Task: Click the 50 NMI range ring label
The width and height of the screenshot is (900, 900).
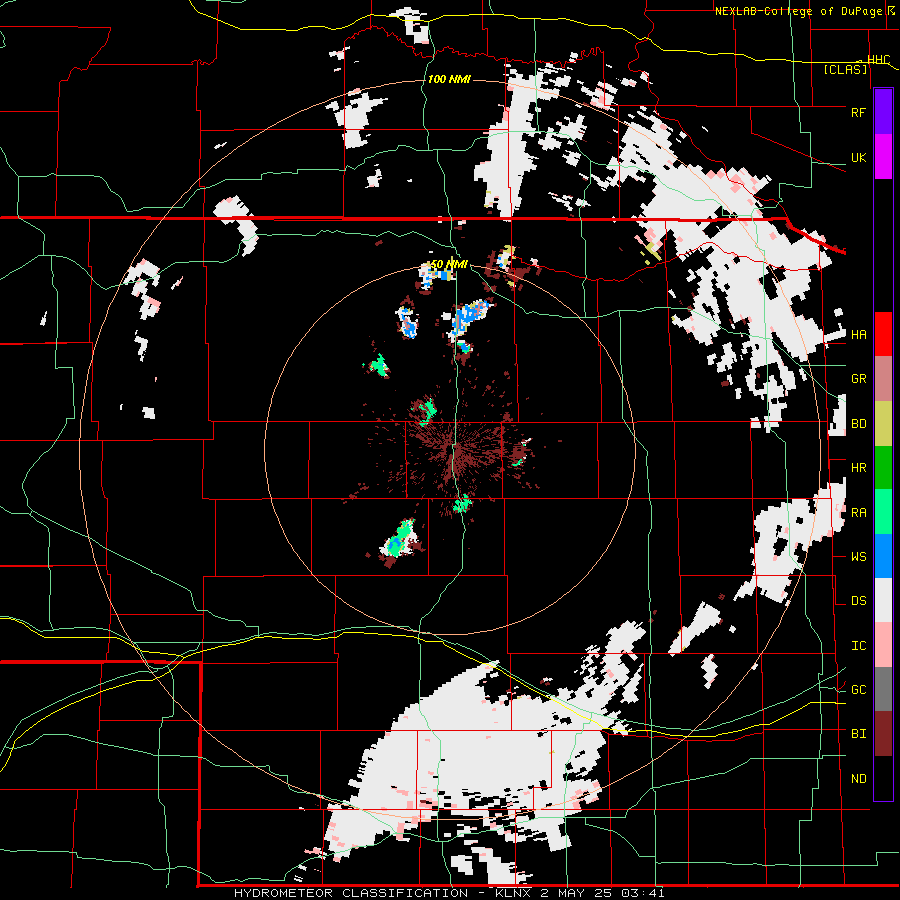Action: [449, 264]
